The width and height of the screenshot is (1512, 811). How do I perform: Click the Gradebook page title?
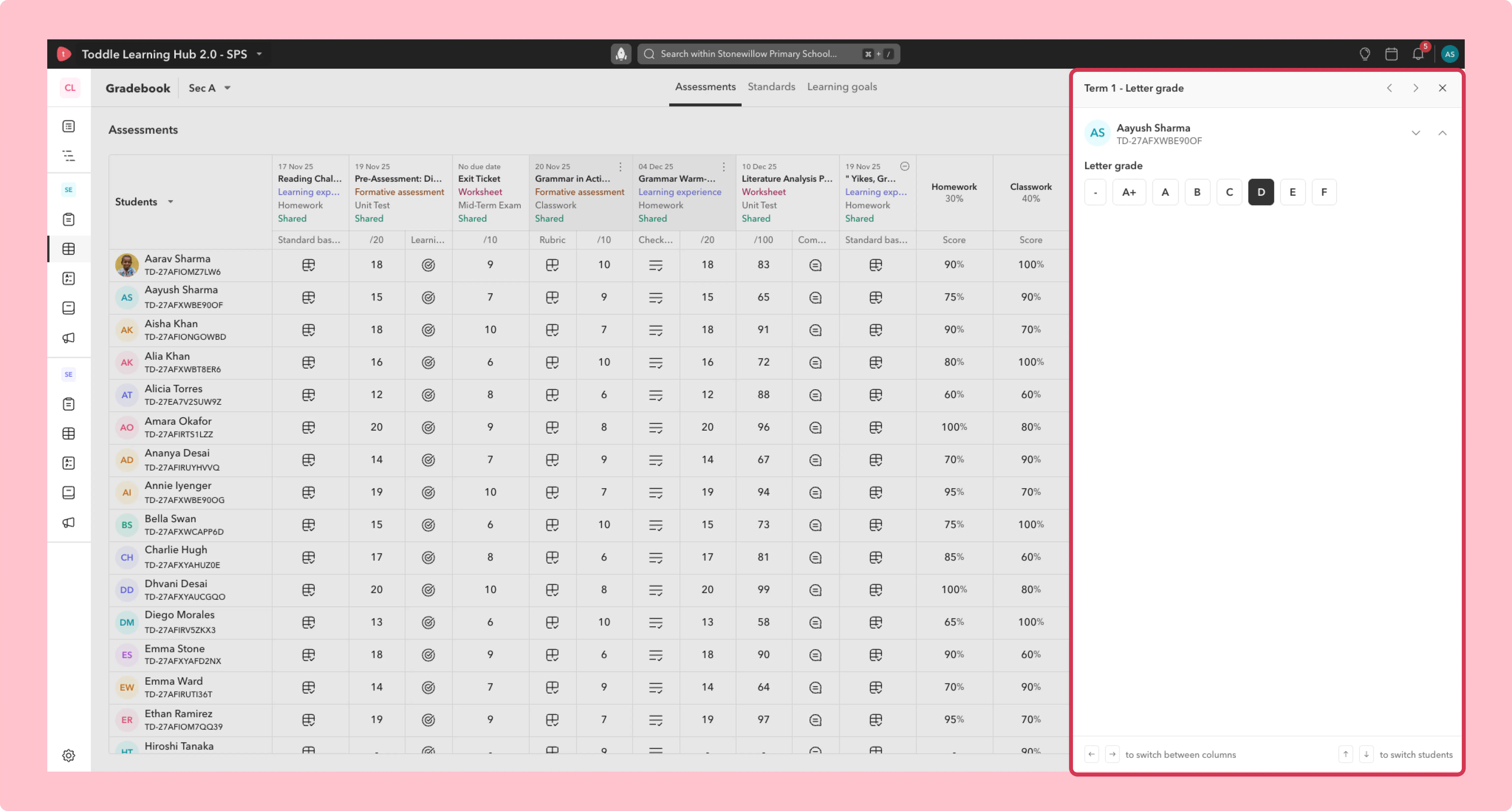(138, 88)
